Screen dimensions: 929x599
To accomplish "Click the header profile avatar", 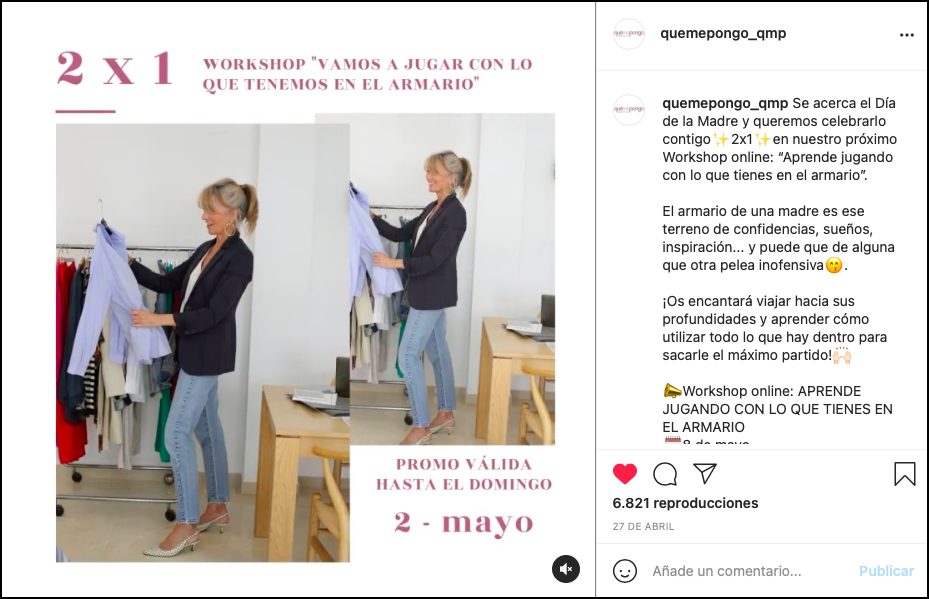I will (x=629, y=34).
